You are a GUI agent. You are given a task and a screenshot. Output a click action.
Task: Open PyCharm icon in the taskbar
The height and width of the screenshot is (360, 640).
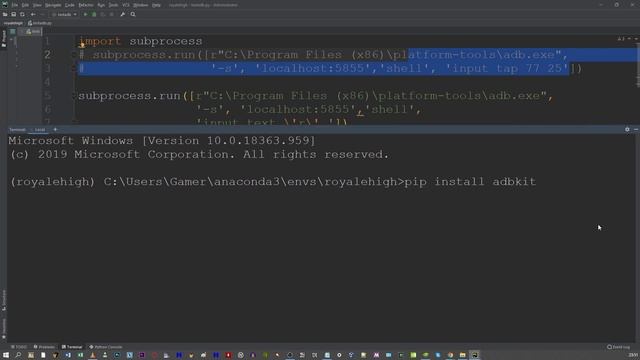coord(475,355)
